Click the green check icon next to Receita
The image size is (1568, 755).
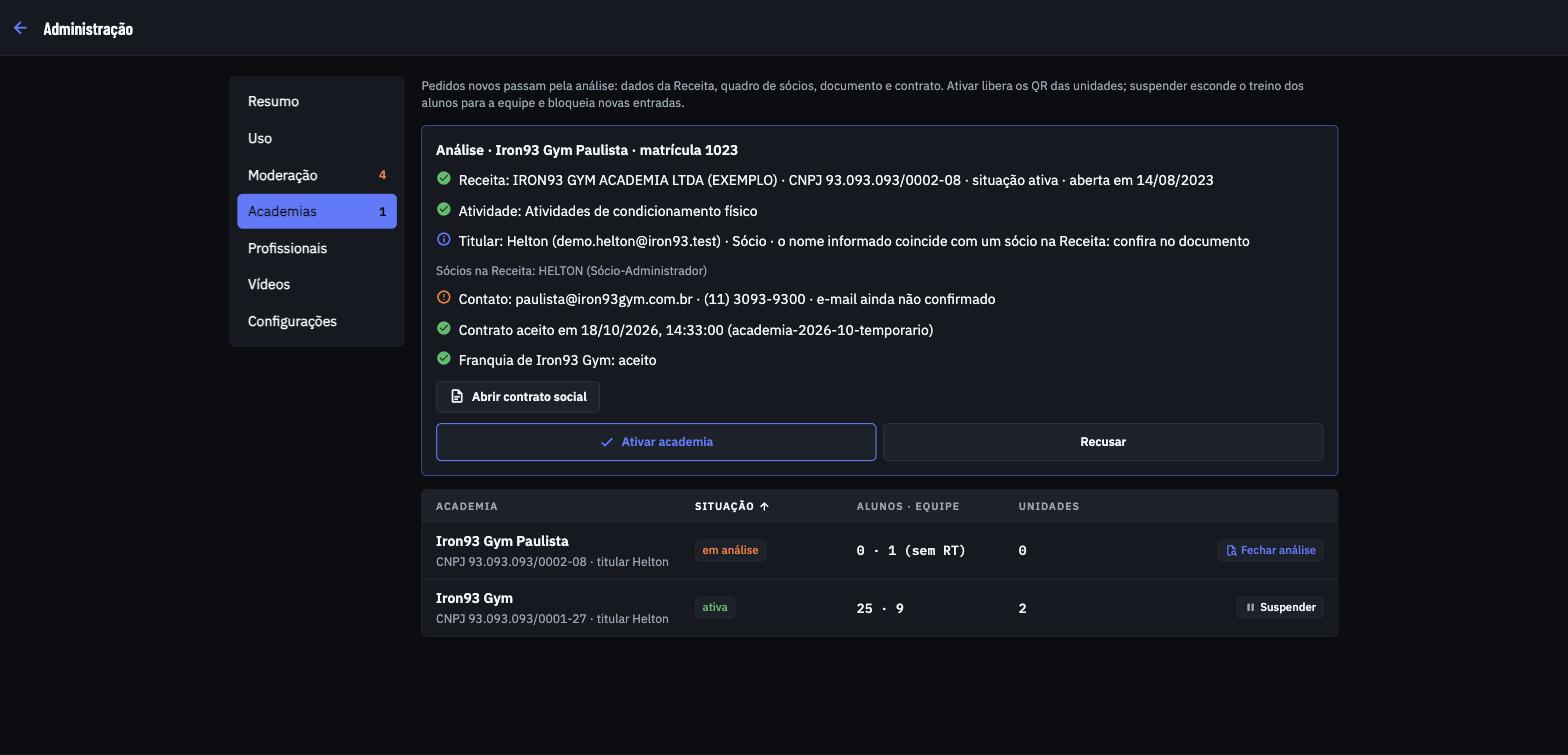(444, 179)
